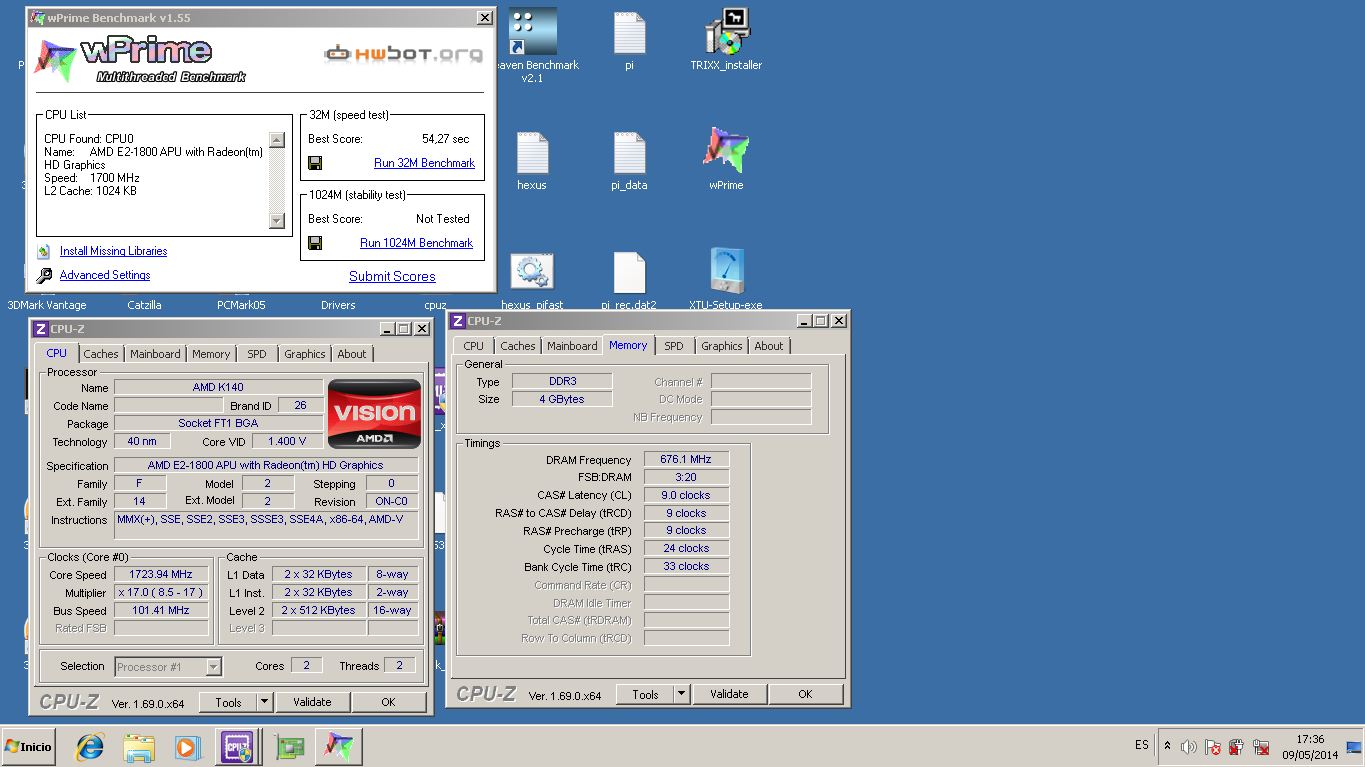
Task: Click the ES language indicator in the taskbar
Action: click(x=1142, y=746)
